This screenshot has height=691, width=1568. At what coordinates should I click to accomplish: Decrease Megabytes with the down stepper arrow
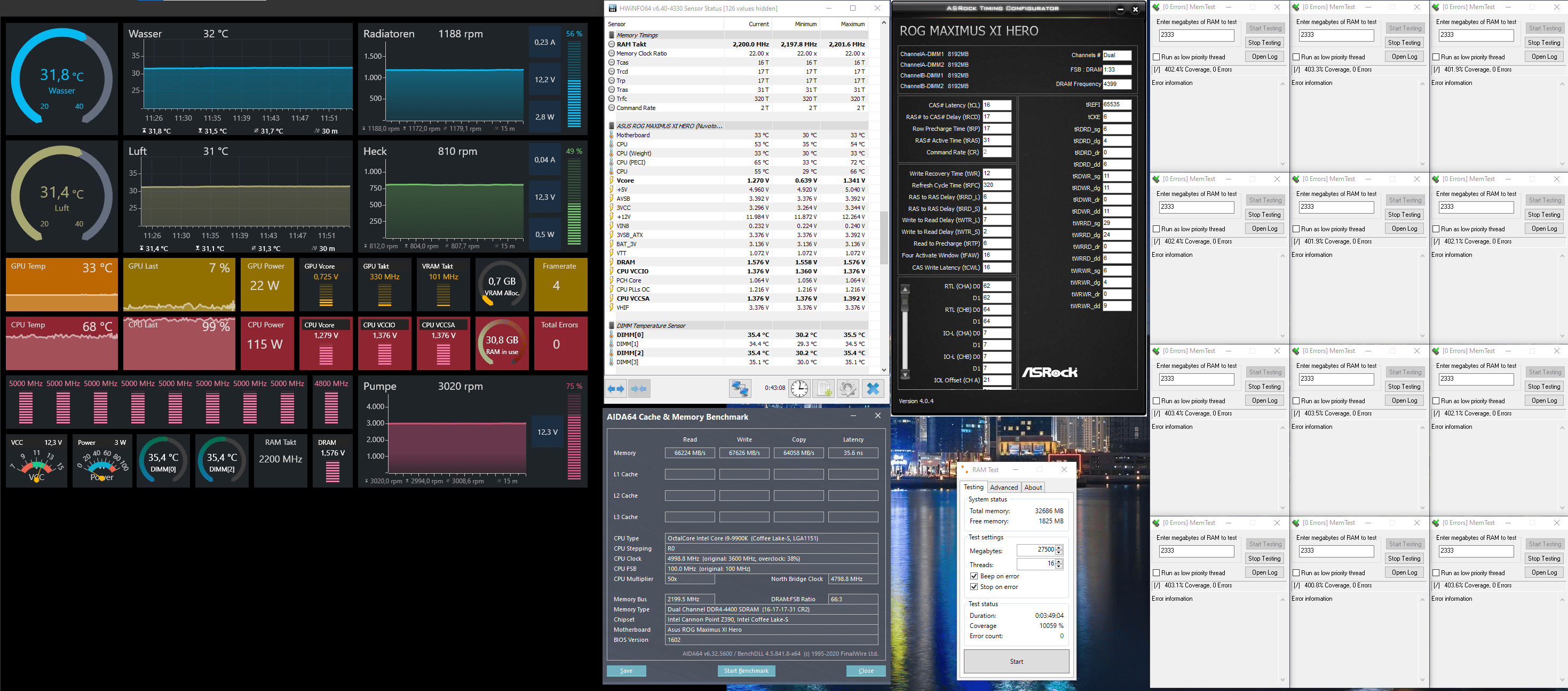click(x=1059, y=553)
